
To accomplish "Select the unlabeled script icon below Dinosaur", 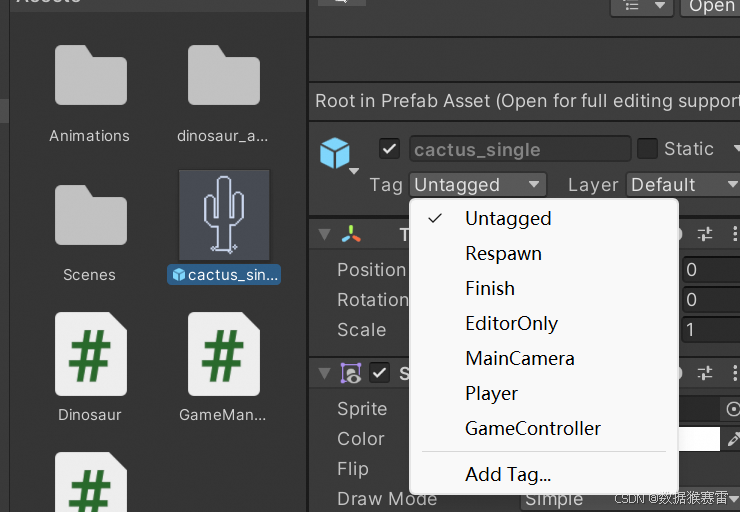I will point(91,482).
